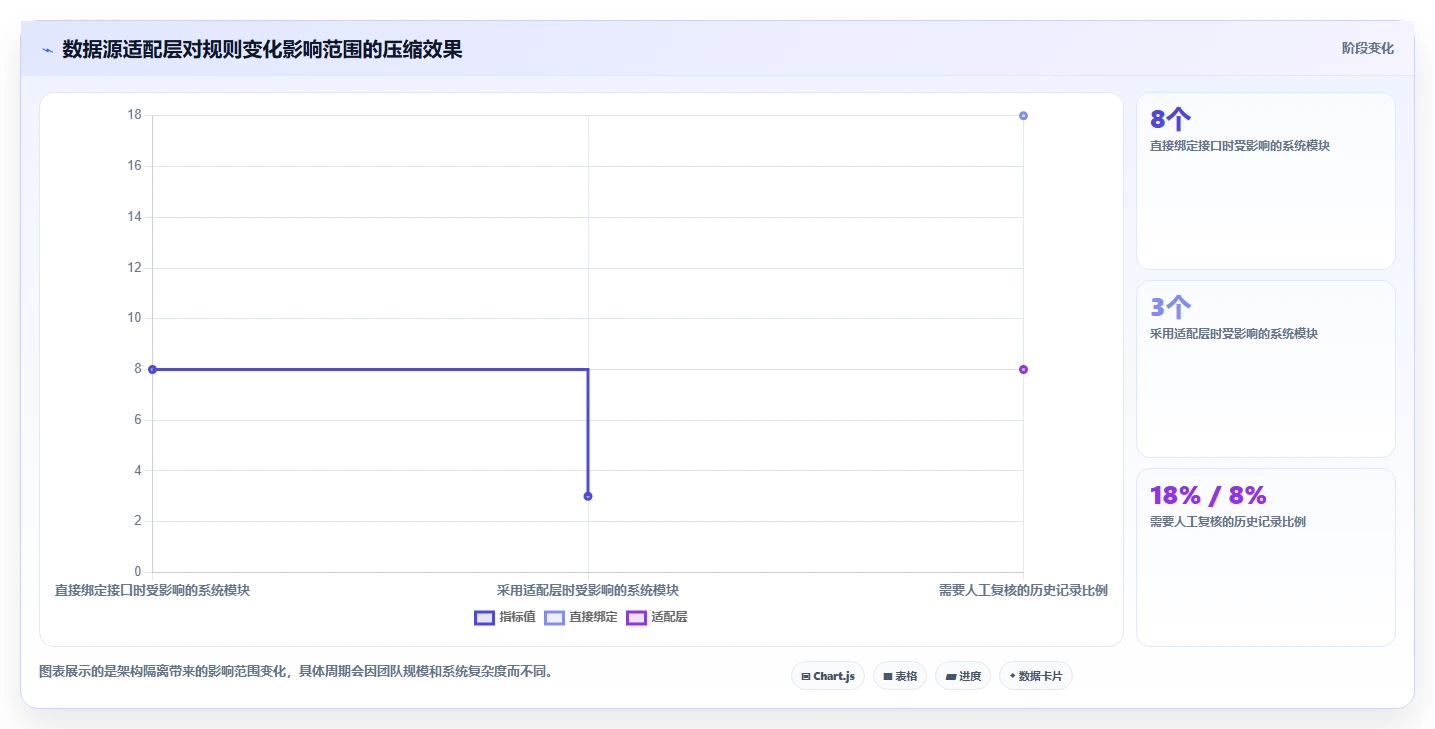The width and height of the screenshot is (1435, 729).
Task: Click the y-axis value 10
Action: (134, 318)
